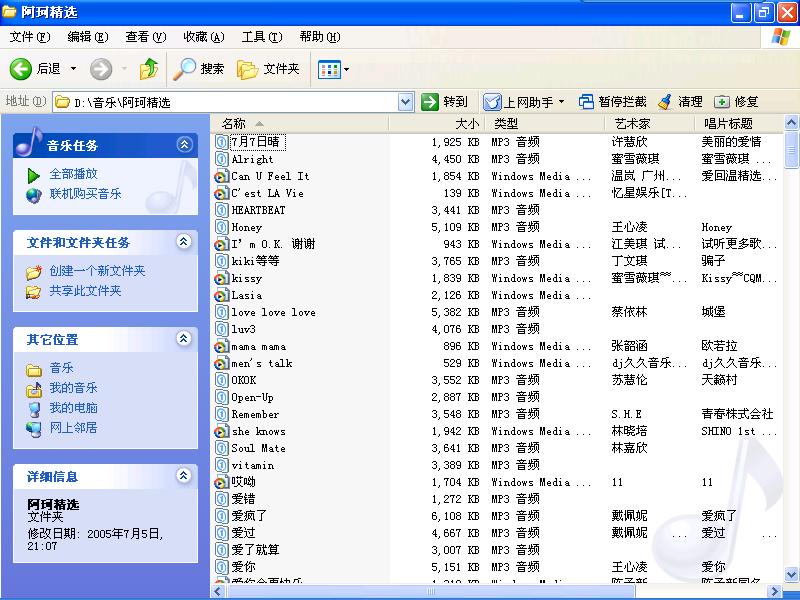
Task: Open the address bar path dropdown
Action: pyautogui.click(x=405, y=102)
